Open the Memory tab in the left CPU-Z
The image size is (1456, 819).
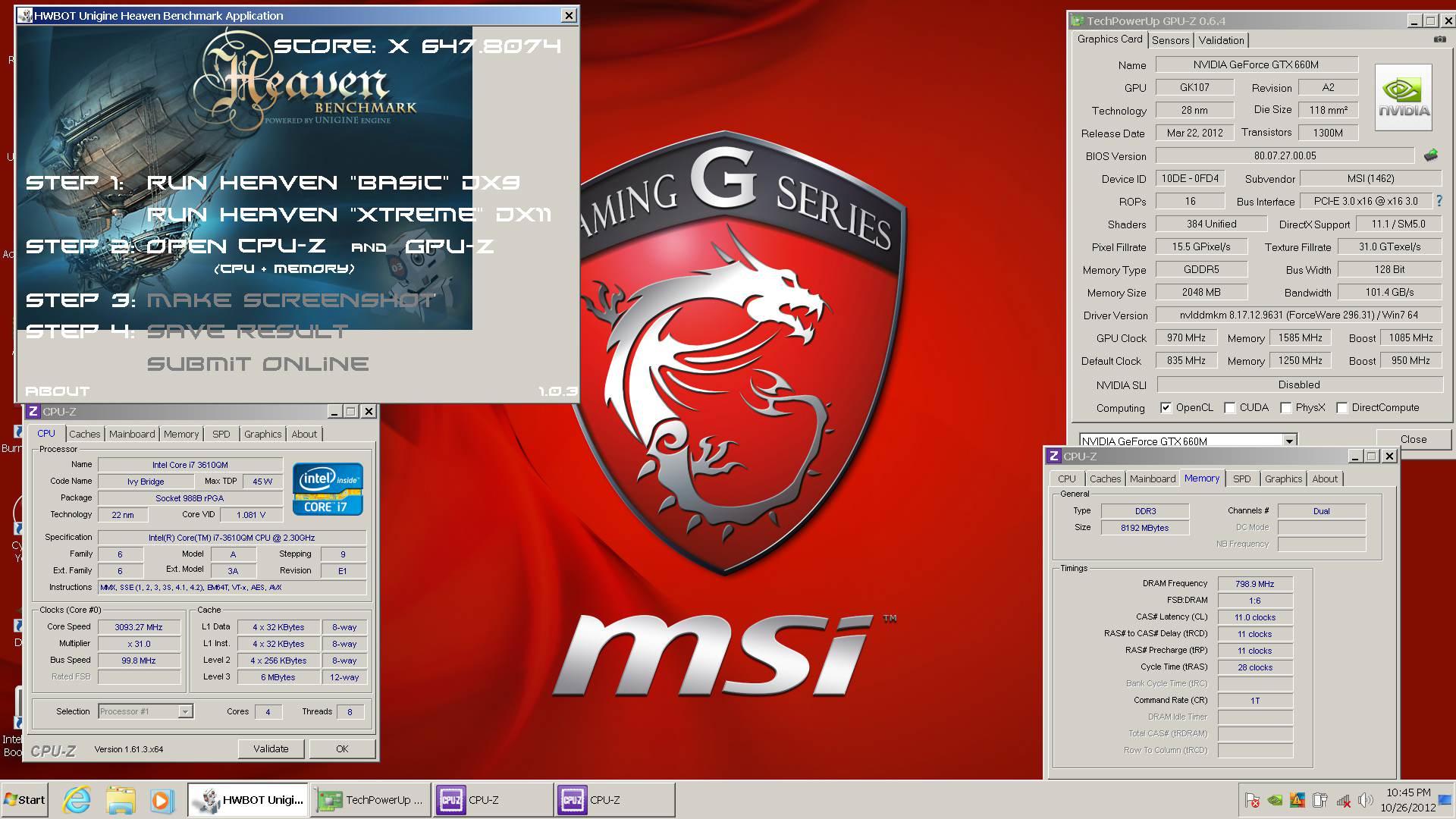(181, 434)
